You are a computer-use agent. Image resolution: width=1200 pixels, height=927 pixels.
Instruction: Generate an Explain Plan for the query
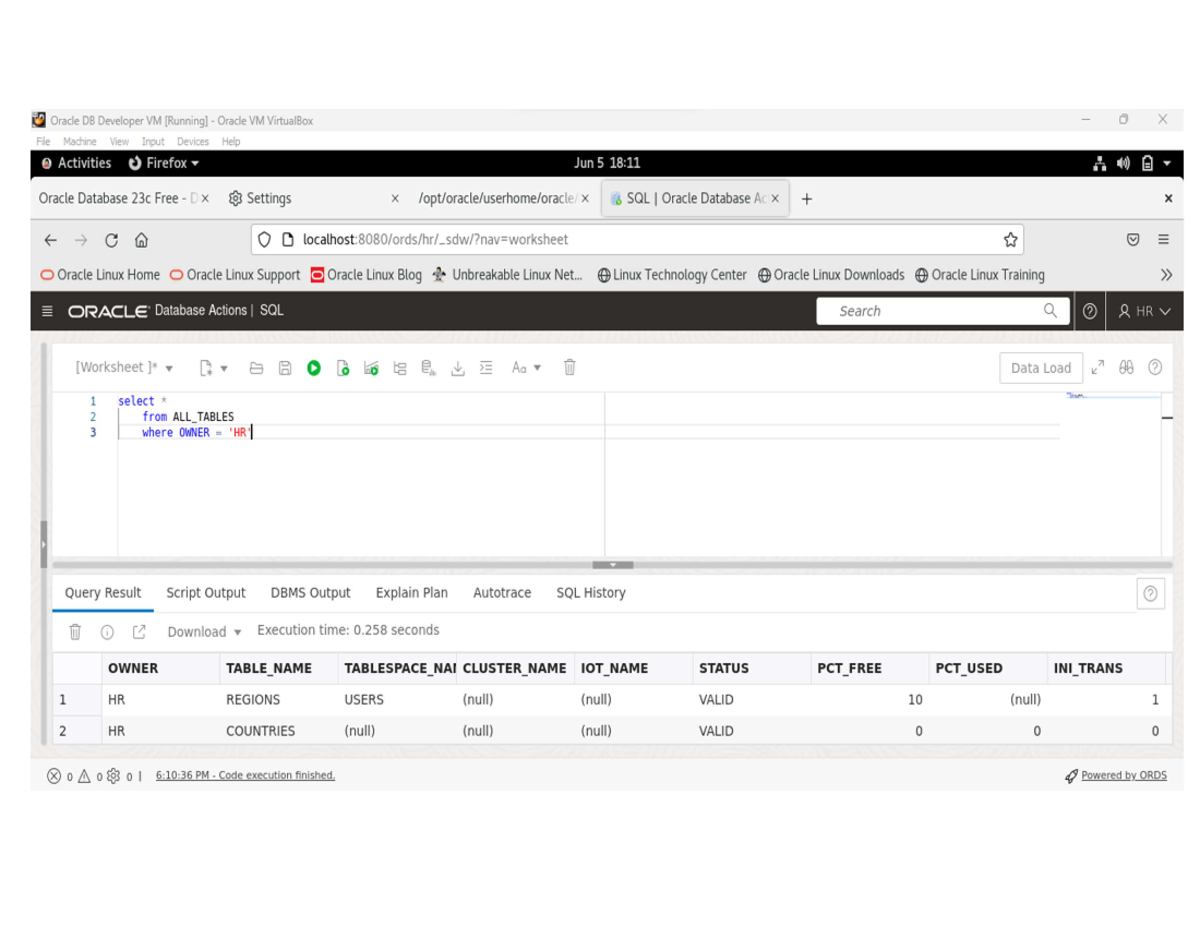(x=398, y=368)
